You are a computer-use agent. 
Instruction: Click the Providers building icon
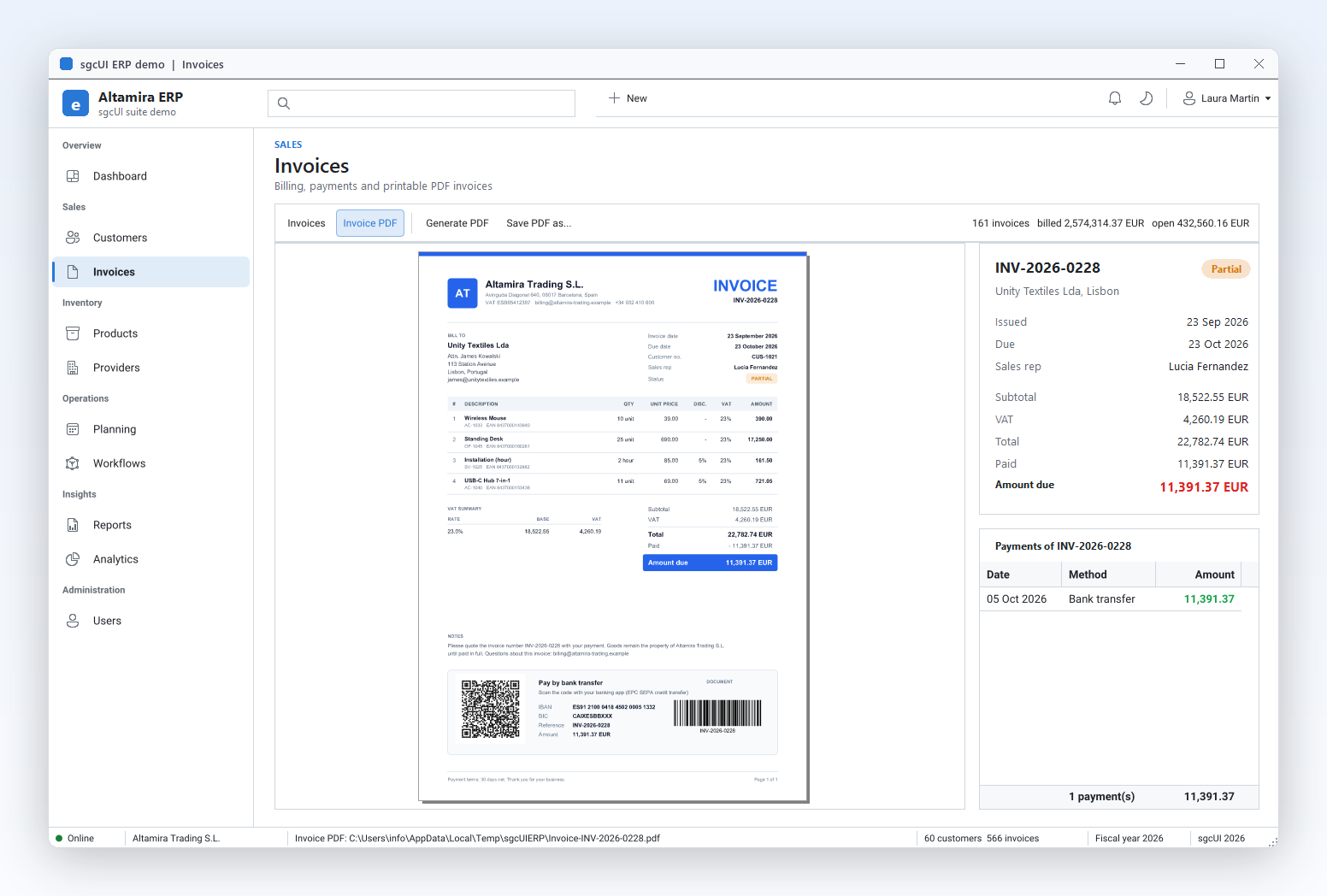click(73, 368)
